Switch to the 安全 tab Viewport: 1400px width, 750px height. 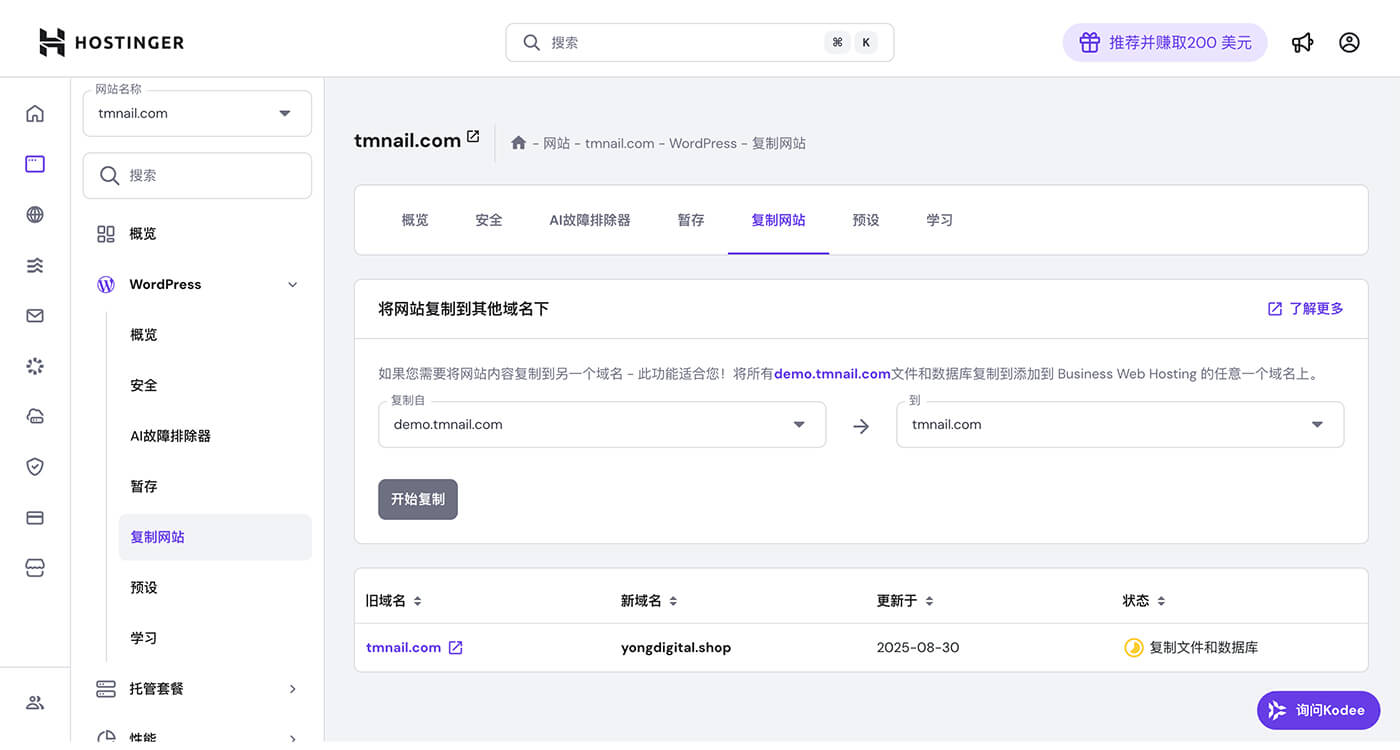(x=489, y=220)
